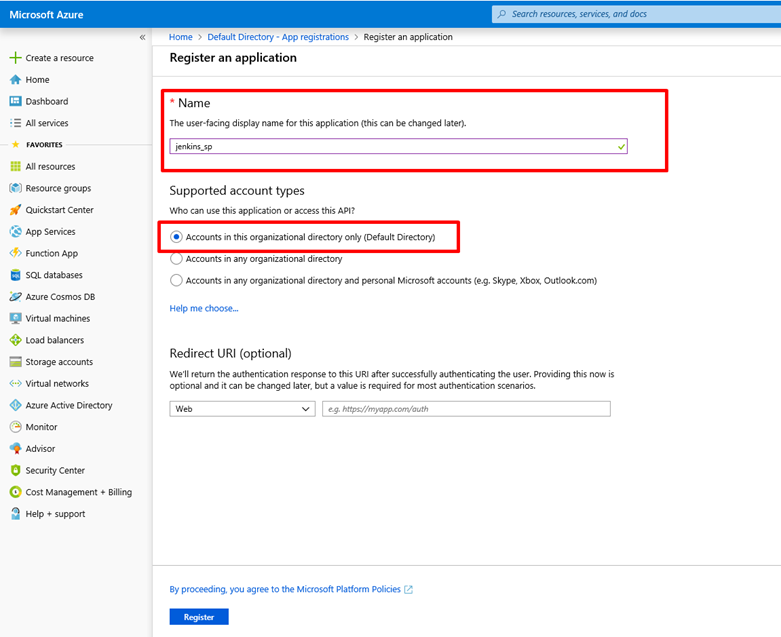This screenshot has width=781, height=637.
Task: Focus the redirect URI text field
Action: pos(466,409)
